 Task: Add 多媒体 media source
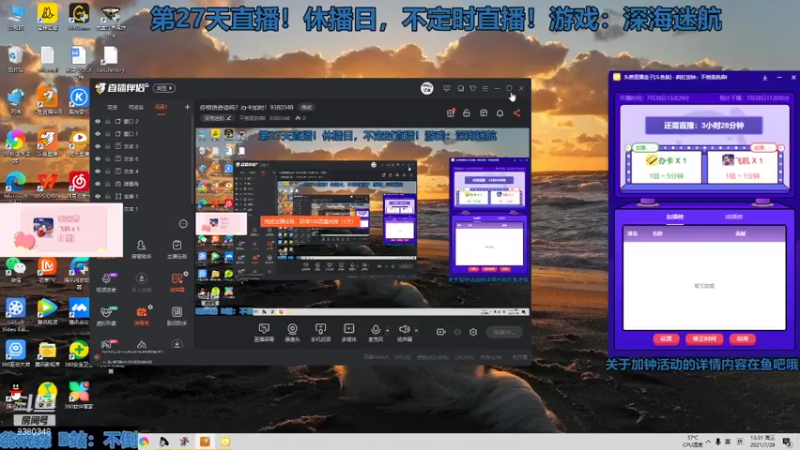[x=349, y=332]
